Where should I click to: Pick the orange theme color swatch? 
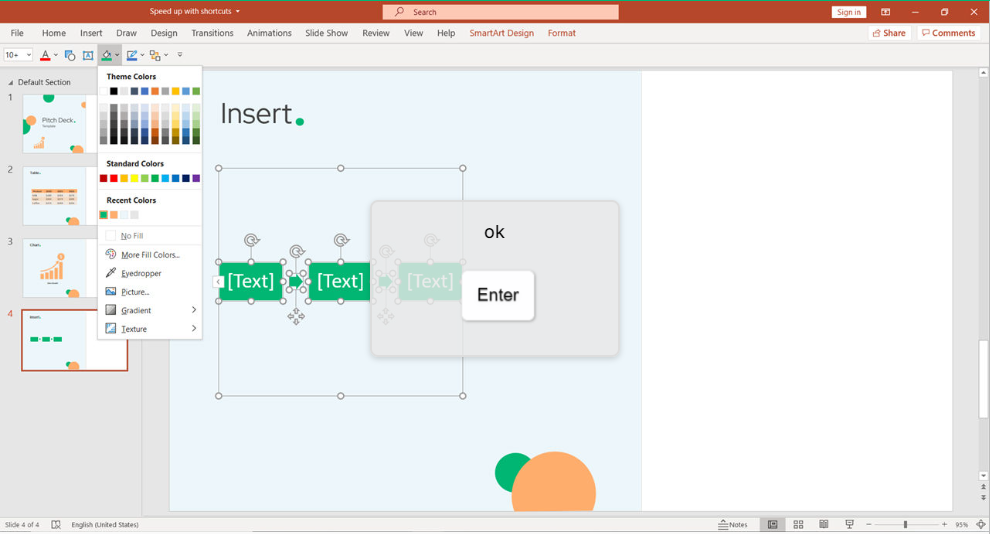(155, 92)
